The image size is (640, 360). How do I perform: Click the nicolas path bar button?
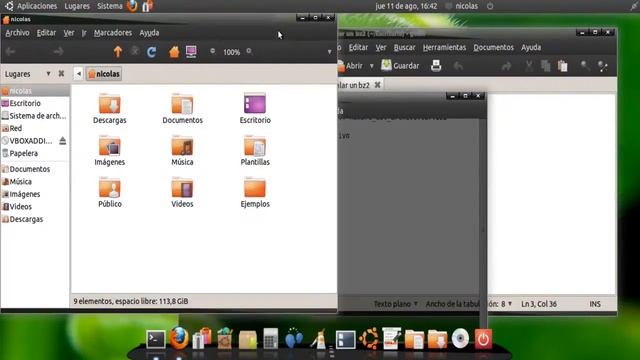click(x=104, y=73)
